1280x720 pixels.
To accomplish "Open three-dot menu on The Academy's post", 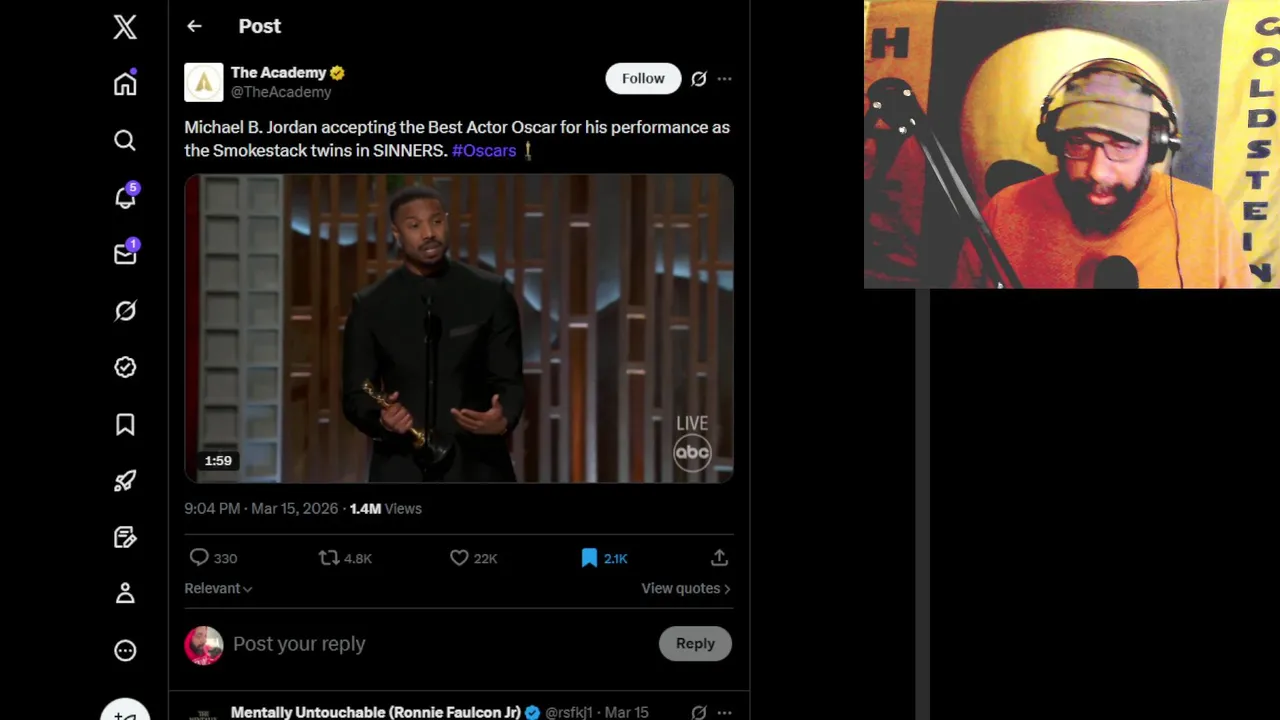I will coord(724,79).
